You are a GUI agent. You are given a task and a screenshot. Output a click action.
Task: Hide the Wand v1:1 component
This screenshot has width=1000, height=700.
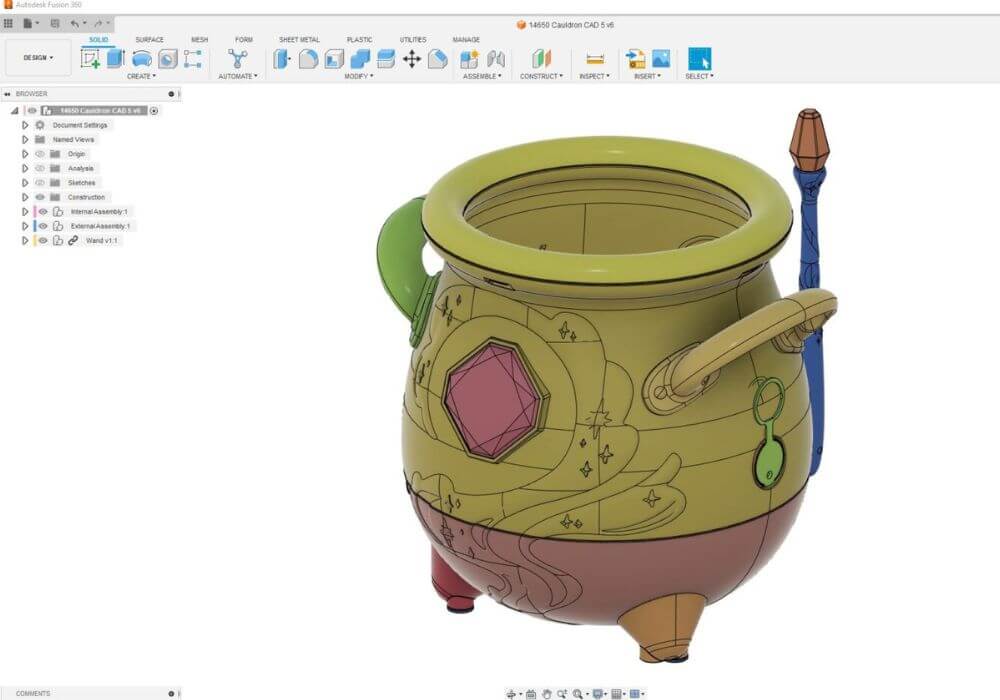[43, 240]
